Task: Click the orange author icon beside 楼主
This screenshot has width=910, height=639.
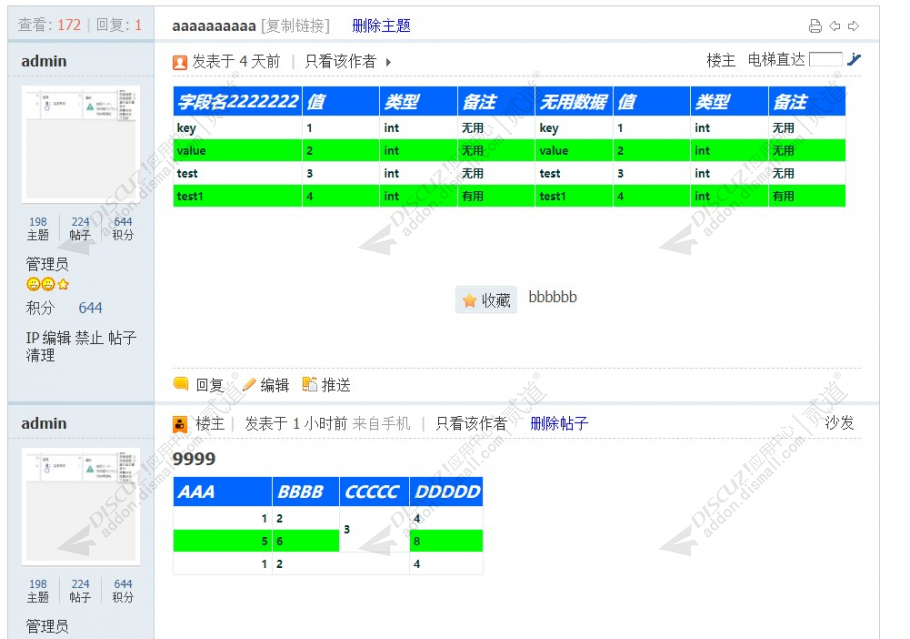Action: point(180,424)
